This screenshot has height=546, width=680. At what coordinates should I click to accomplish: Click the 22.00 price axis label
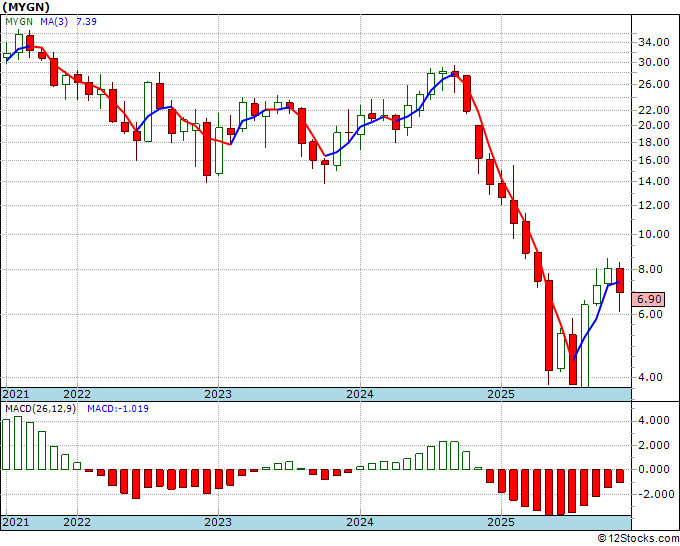654,111
